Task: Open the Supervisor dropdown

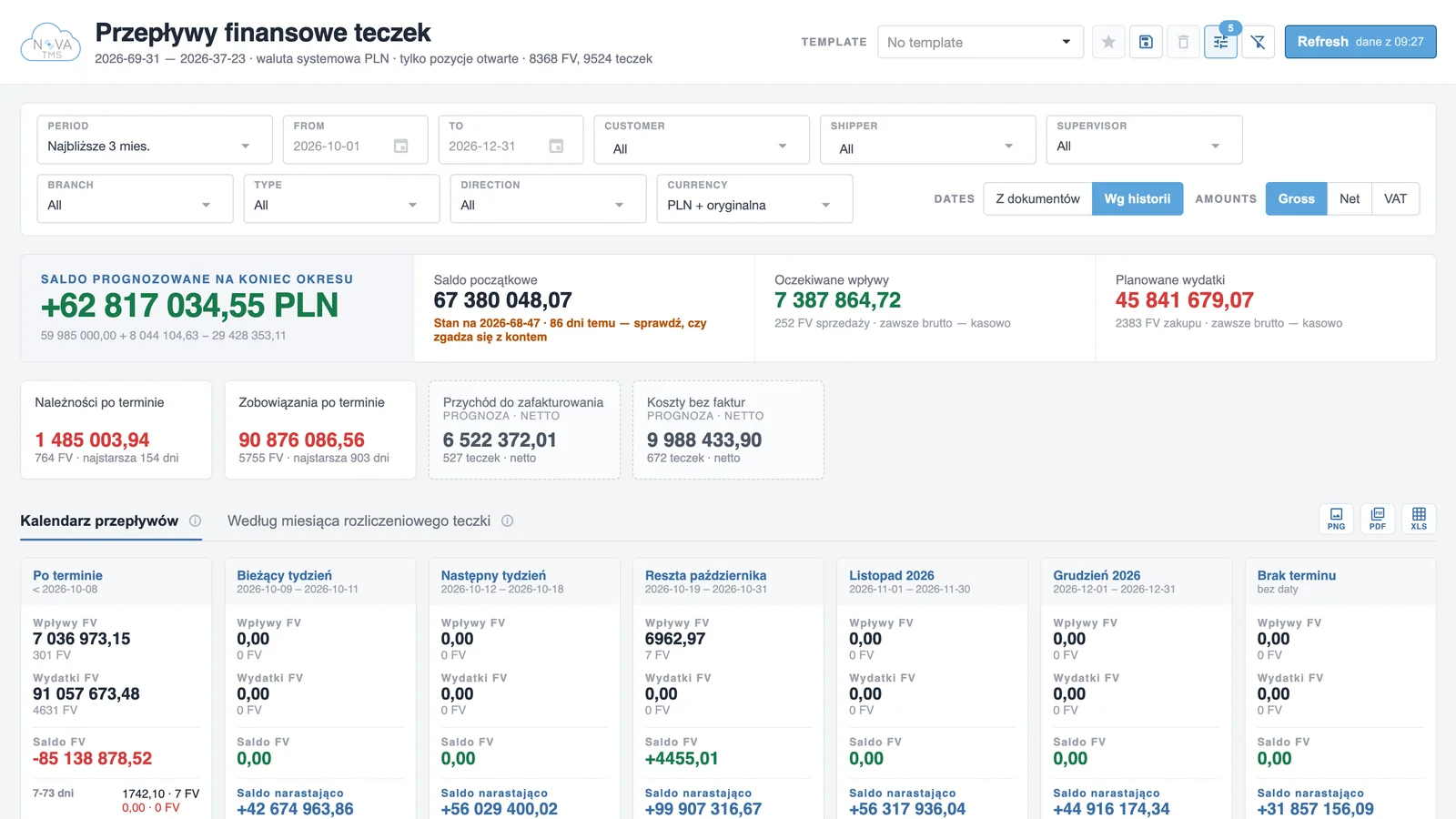Action: coord(1144,139)
